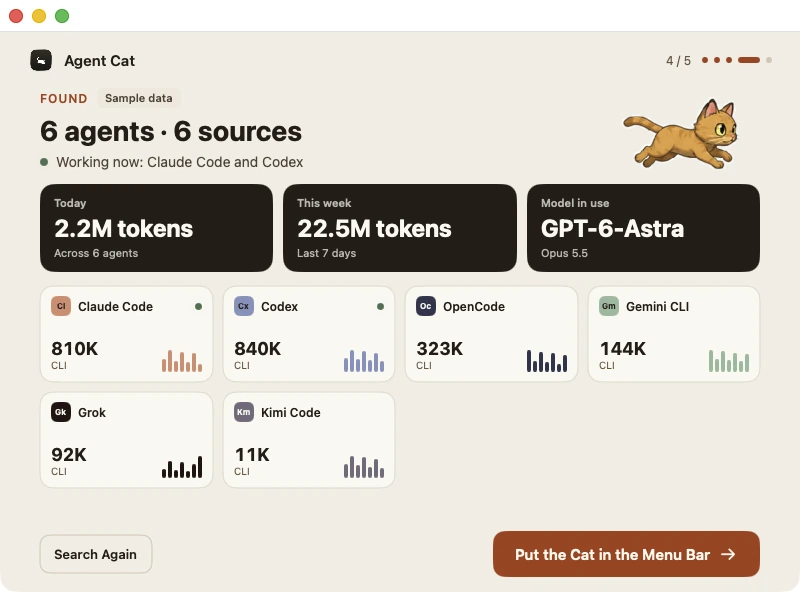Image resolution: width=800 pixels, height=592 pixels.
Task: Click the Claude Code 'Cl' badge icon
Action: 61,306
